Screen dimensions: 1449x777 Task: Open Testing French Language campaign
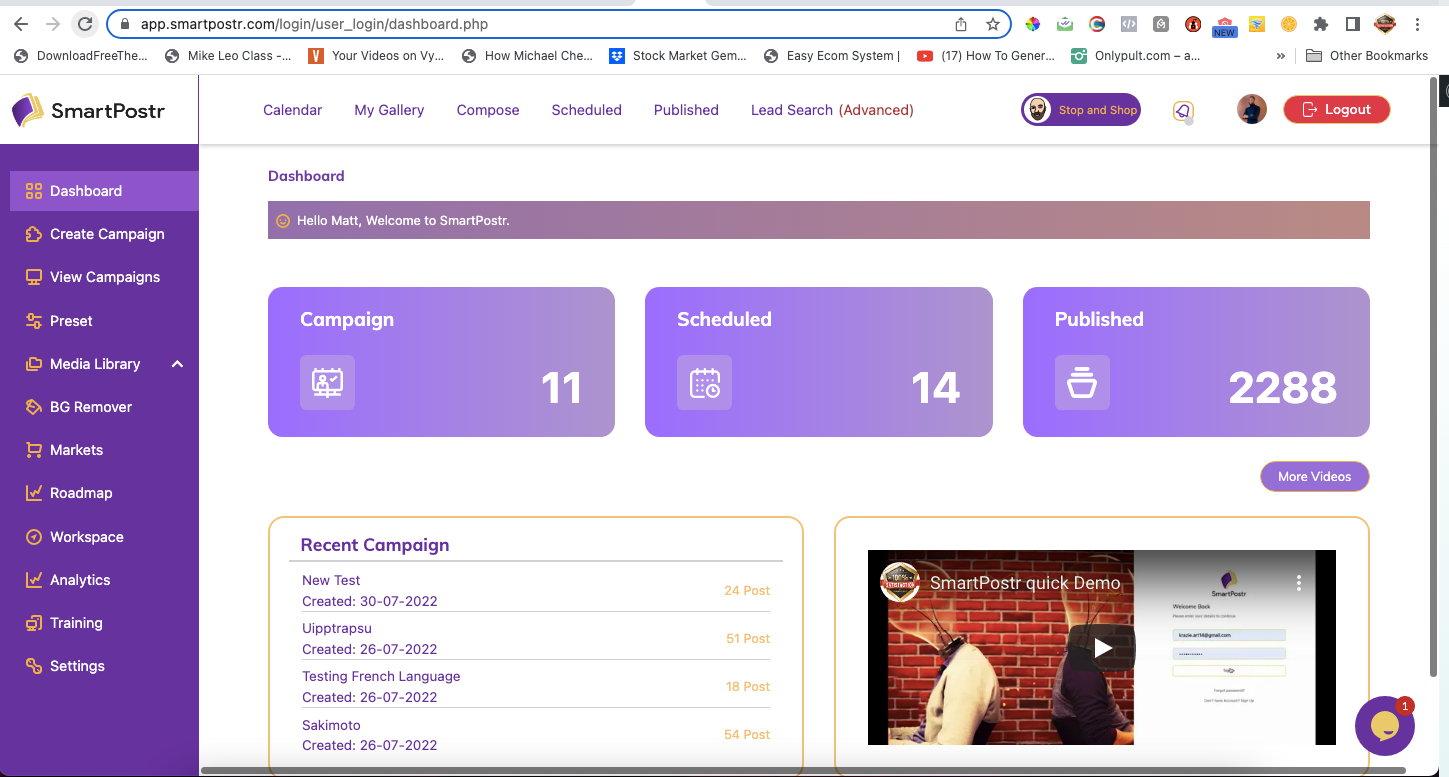point(381,676)
